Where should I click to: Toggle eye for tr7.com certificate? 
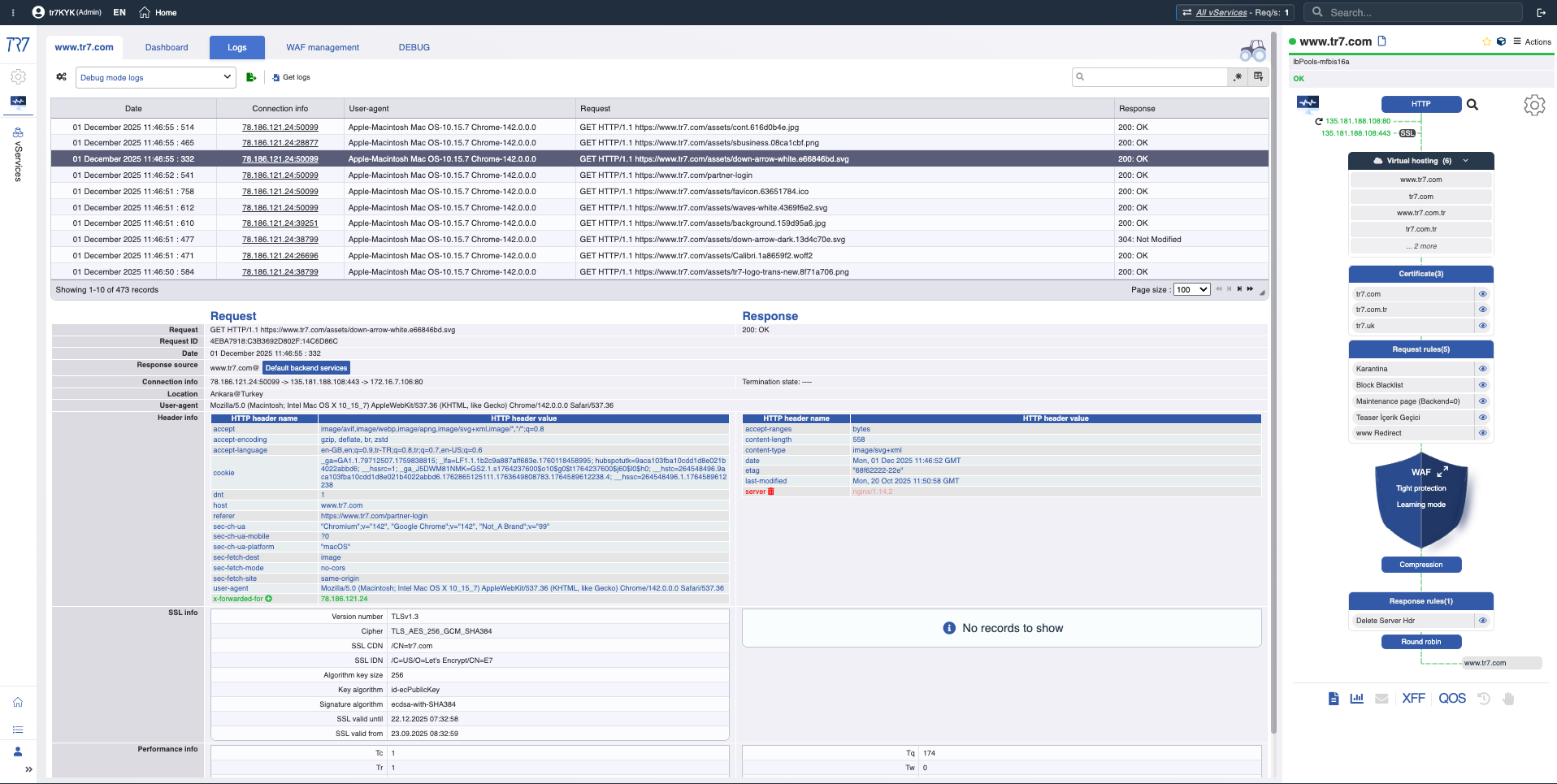(x=1482, y=294)
